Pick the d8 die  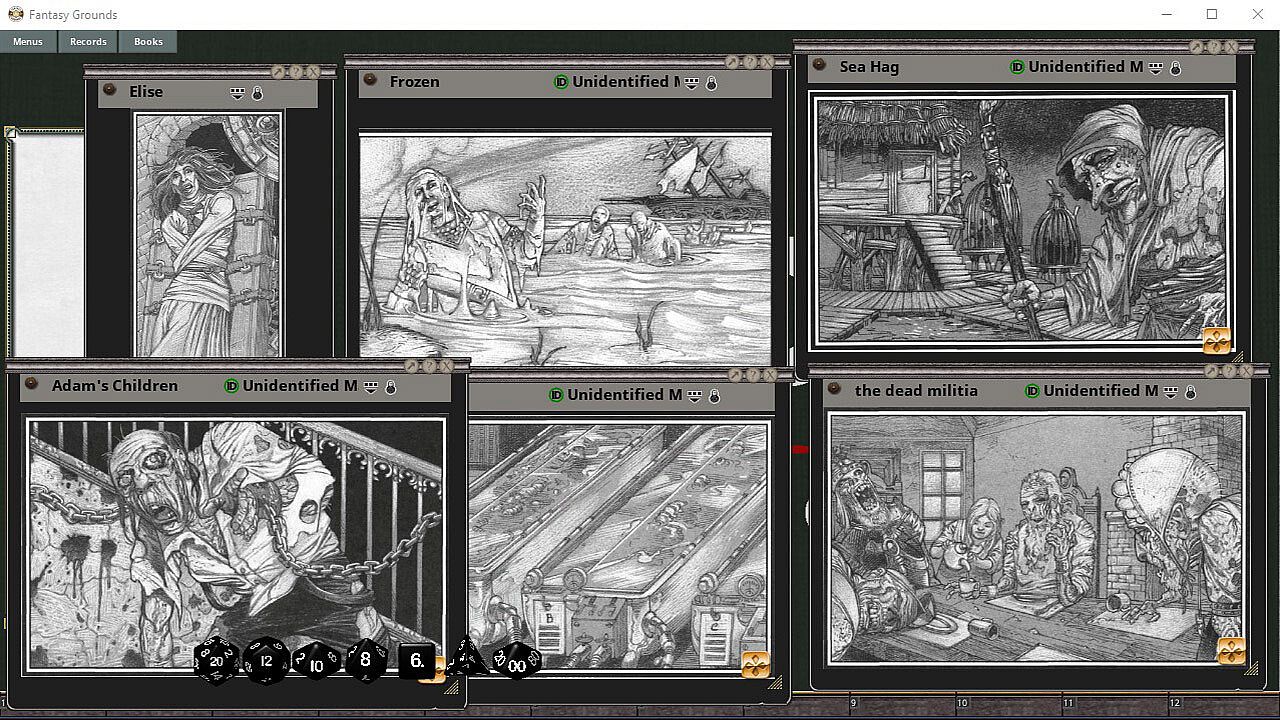click(365, 660)
